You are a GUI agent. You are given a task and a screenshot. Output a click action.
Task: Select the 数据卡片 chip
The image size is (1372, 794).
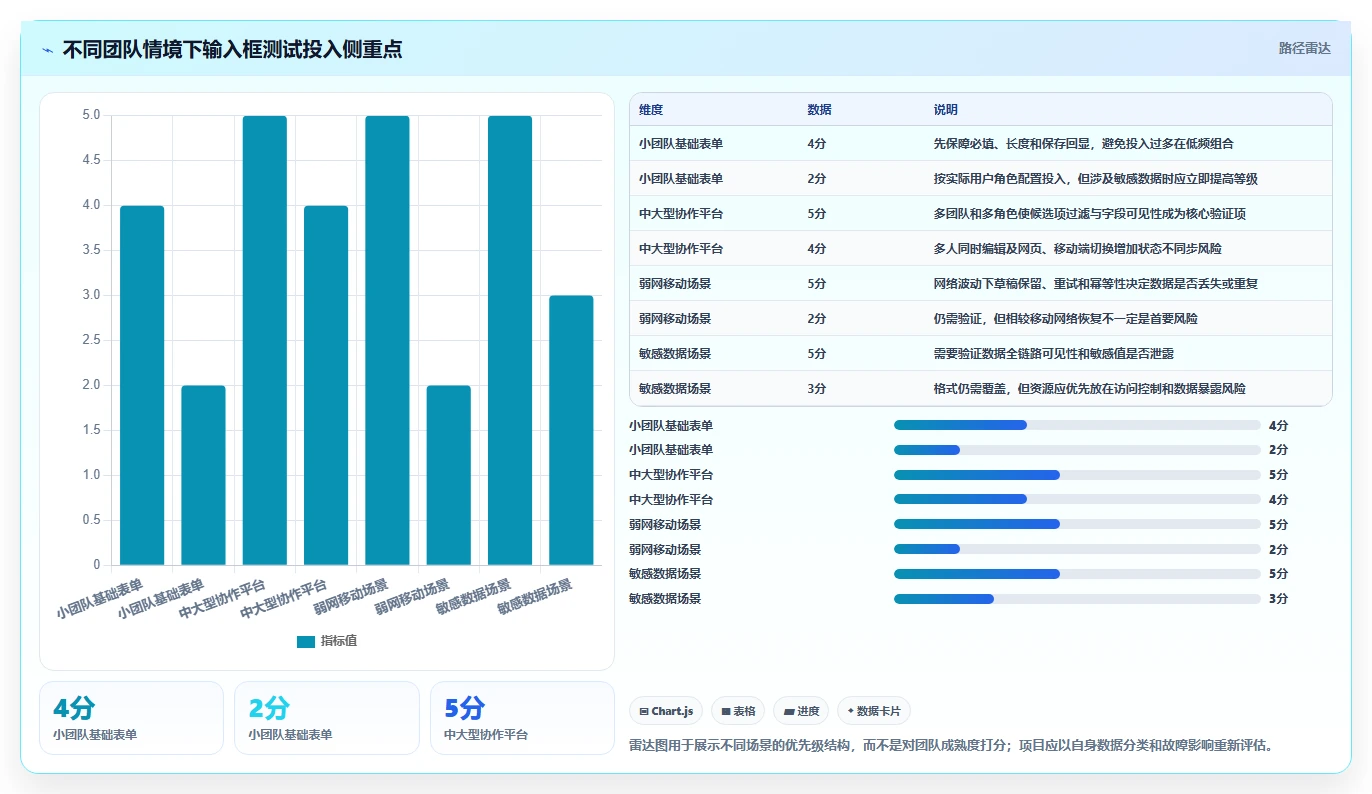coord(874,711)
